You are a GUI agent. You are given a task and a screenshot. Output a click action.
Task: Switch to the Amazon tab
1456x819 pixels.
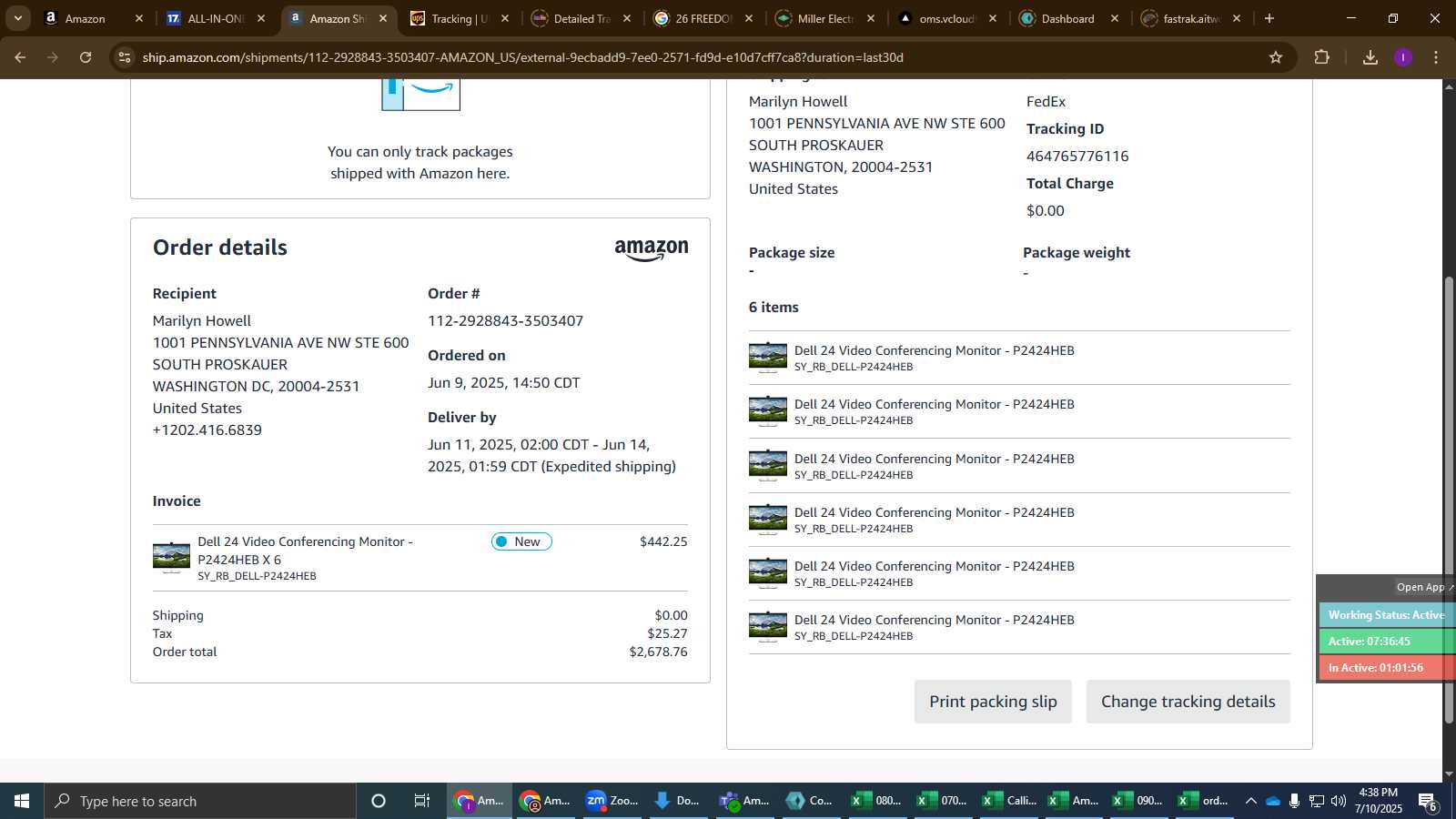click(86, 18)
